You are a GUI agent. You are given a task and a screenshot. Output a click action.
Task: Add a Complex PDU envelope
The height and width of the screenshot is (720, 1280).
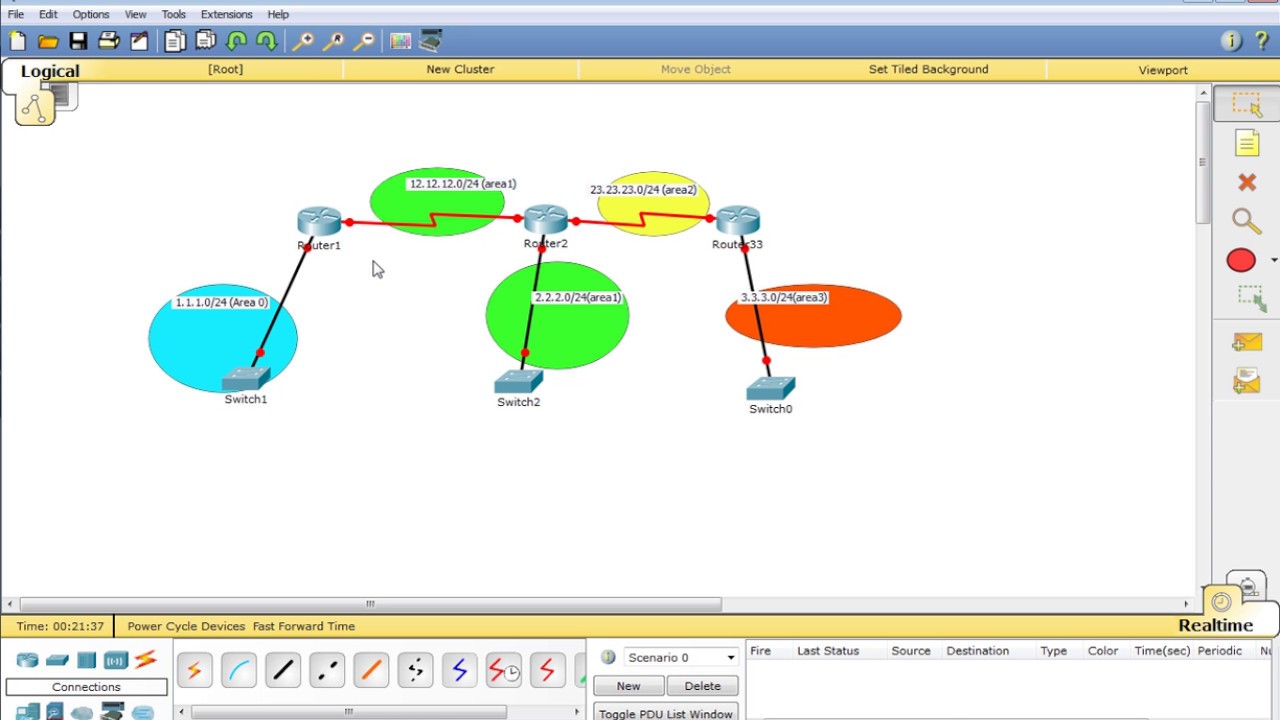point(1246,381)
